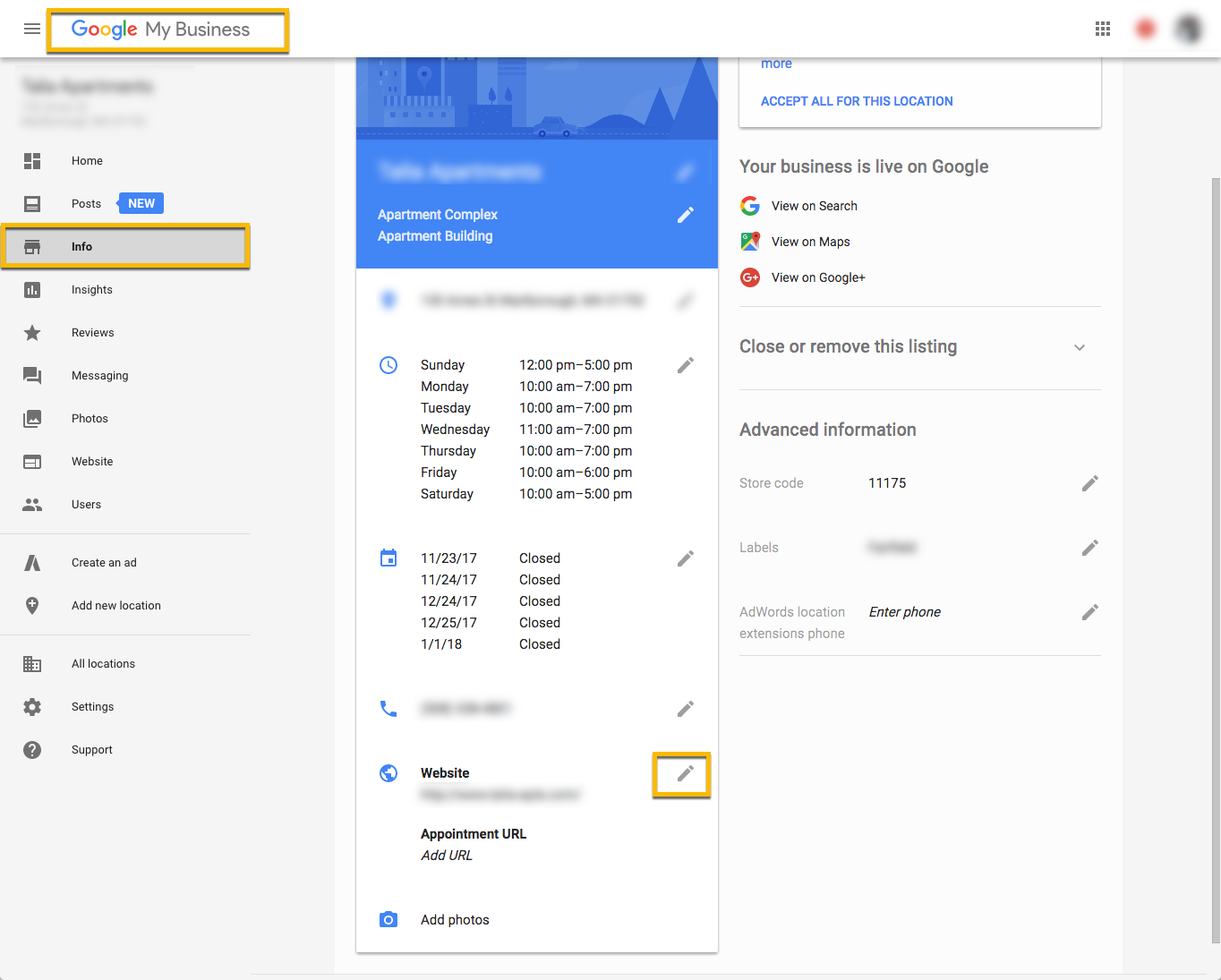This screenshot has width=1221, height=980.
Task: Click the Reviews star icon
Action: tap(32, 333)
